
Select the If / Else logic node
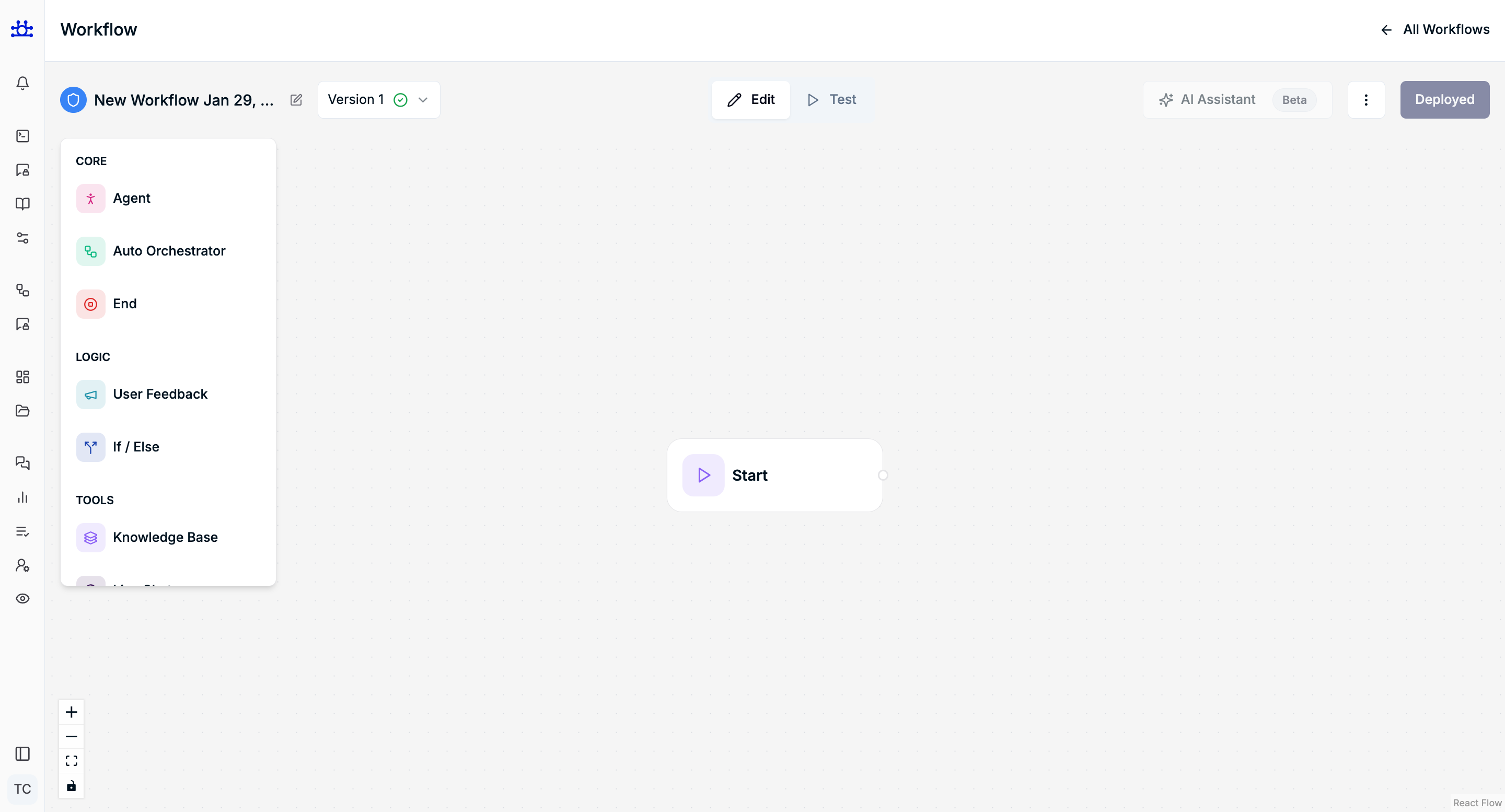click(x=135, y=447)
